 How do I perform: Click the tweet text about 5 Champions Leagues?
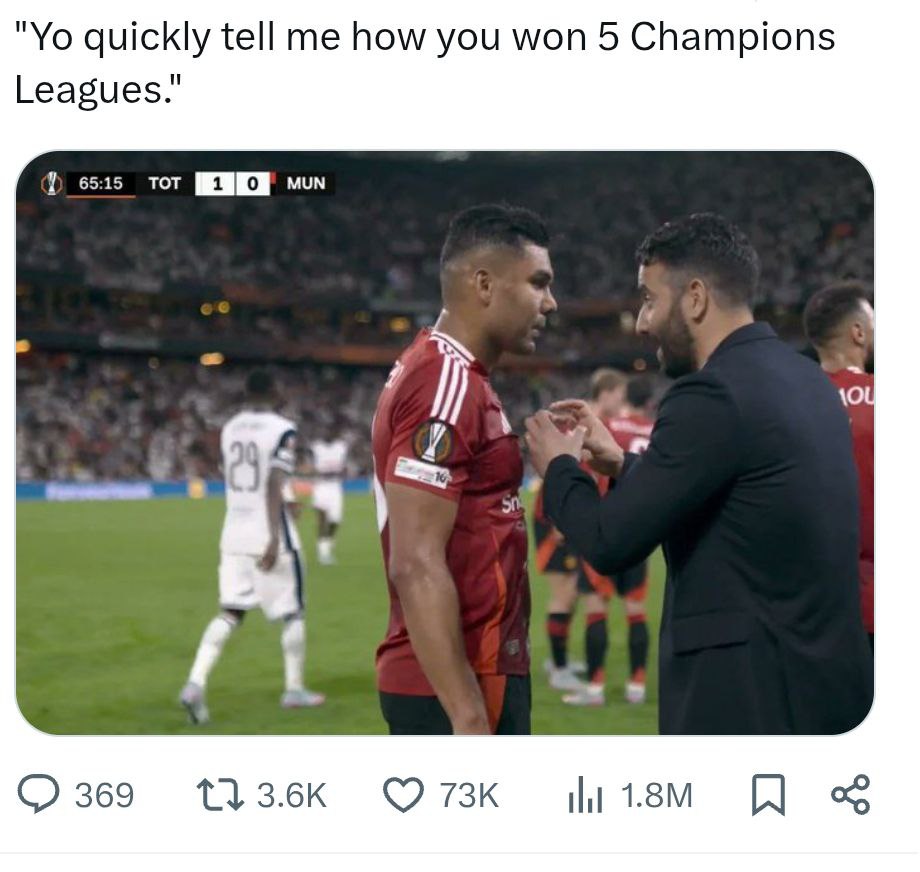(424, 63)
